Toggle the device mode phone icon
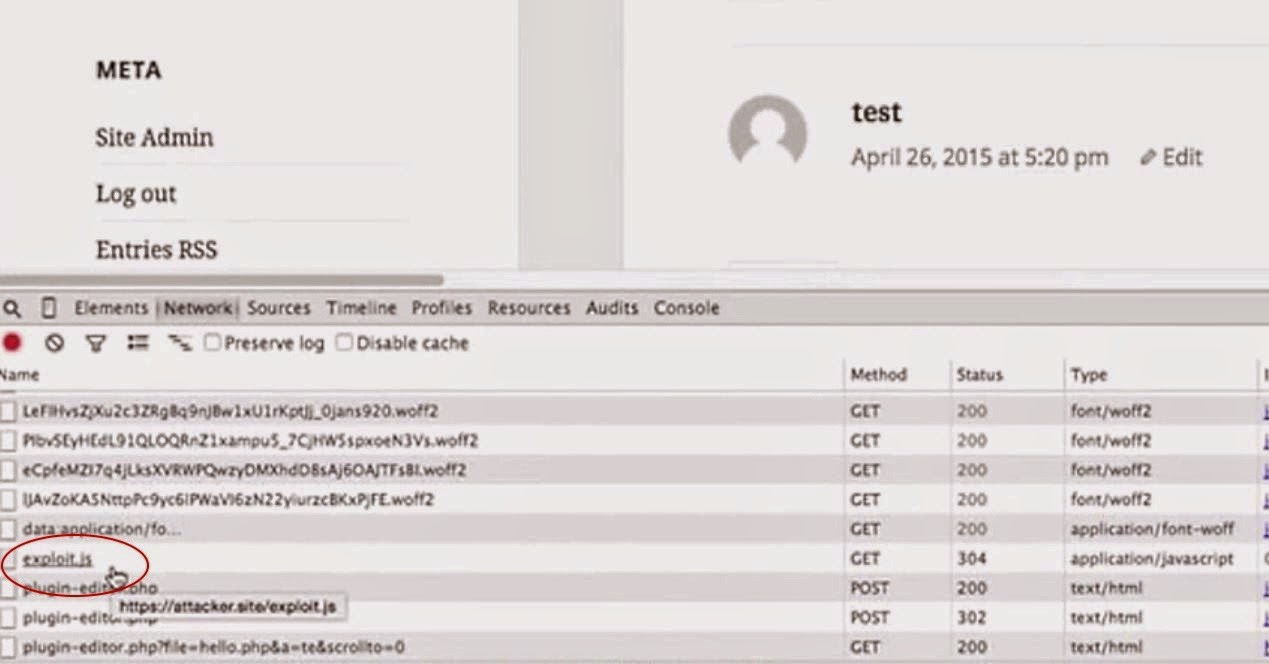This screenshot has width=1269, height=664. pos(49,309)
